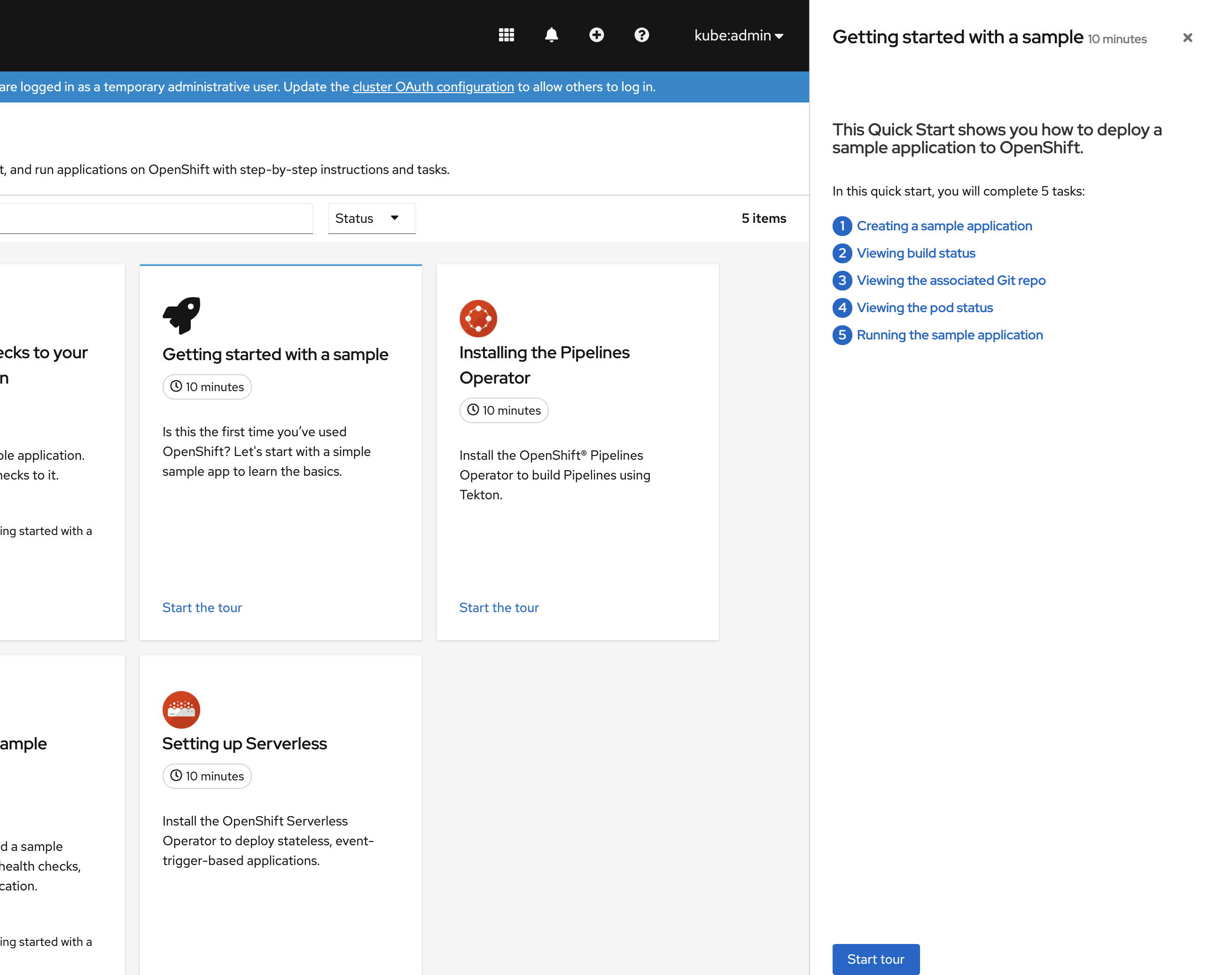Click the rocket icon on sample card
1232x975 pixels.
181,316
